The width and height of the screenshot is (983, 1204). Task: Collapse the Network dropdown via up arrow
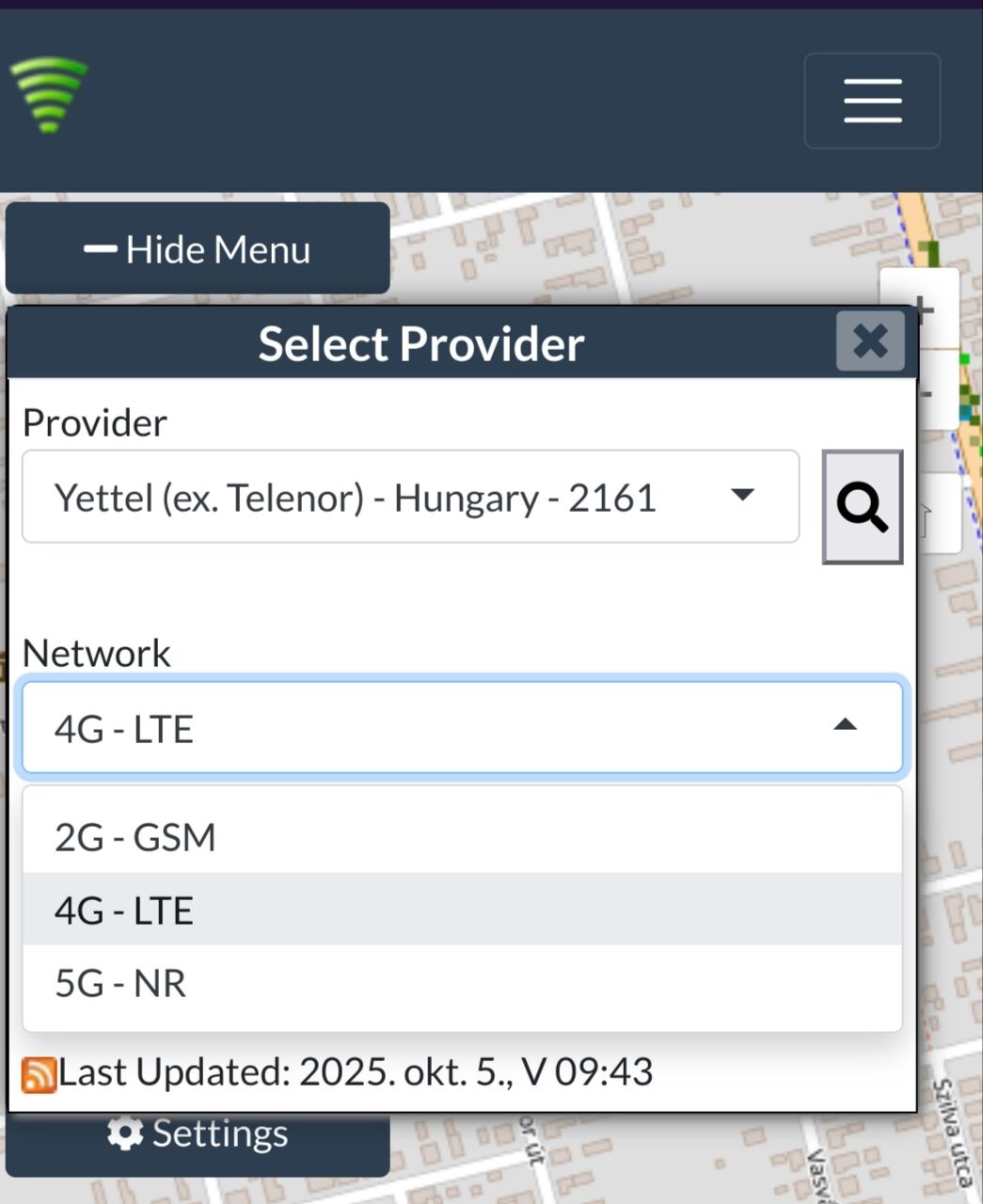coord(845,724)
